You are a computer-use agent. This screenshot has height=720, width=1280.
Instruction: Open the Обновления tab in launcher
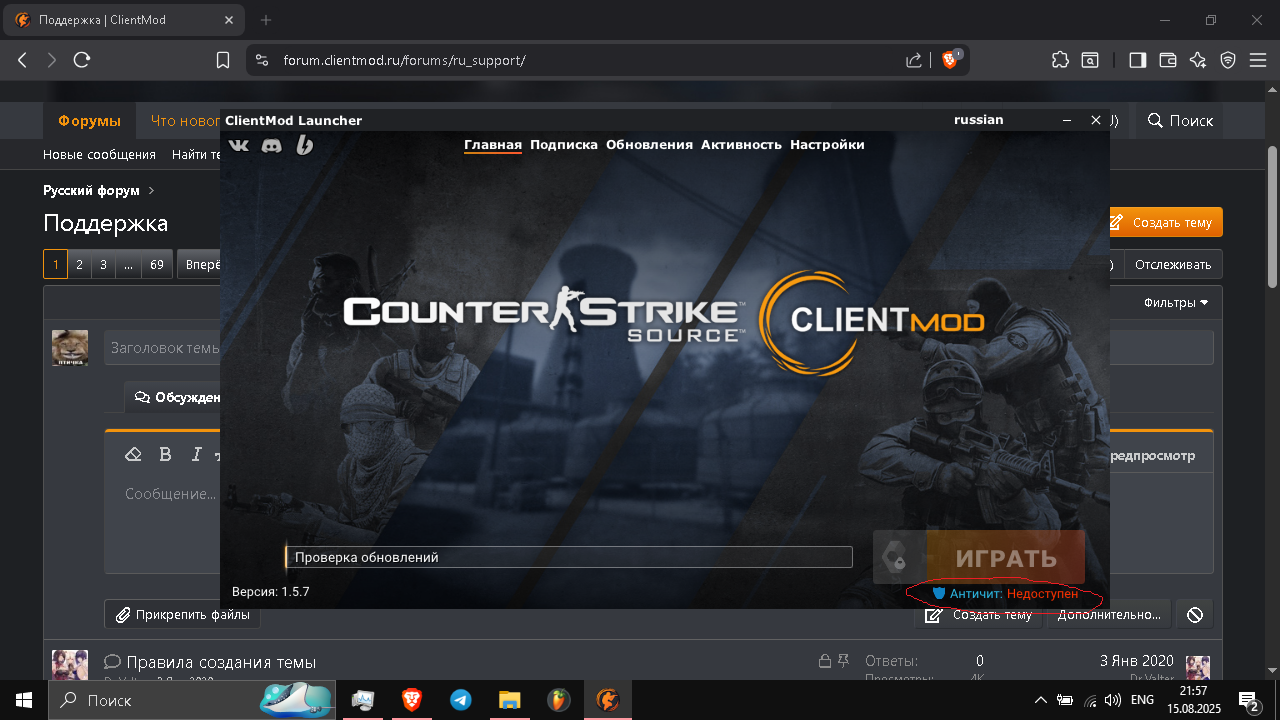[x=649, y=145]
